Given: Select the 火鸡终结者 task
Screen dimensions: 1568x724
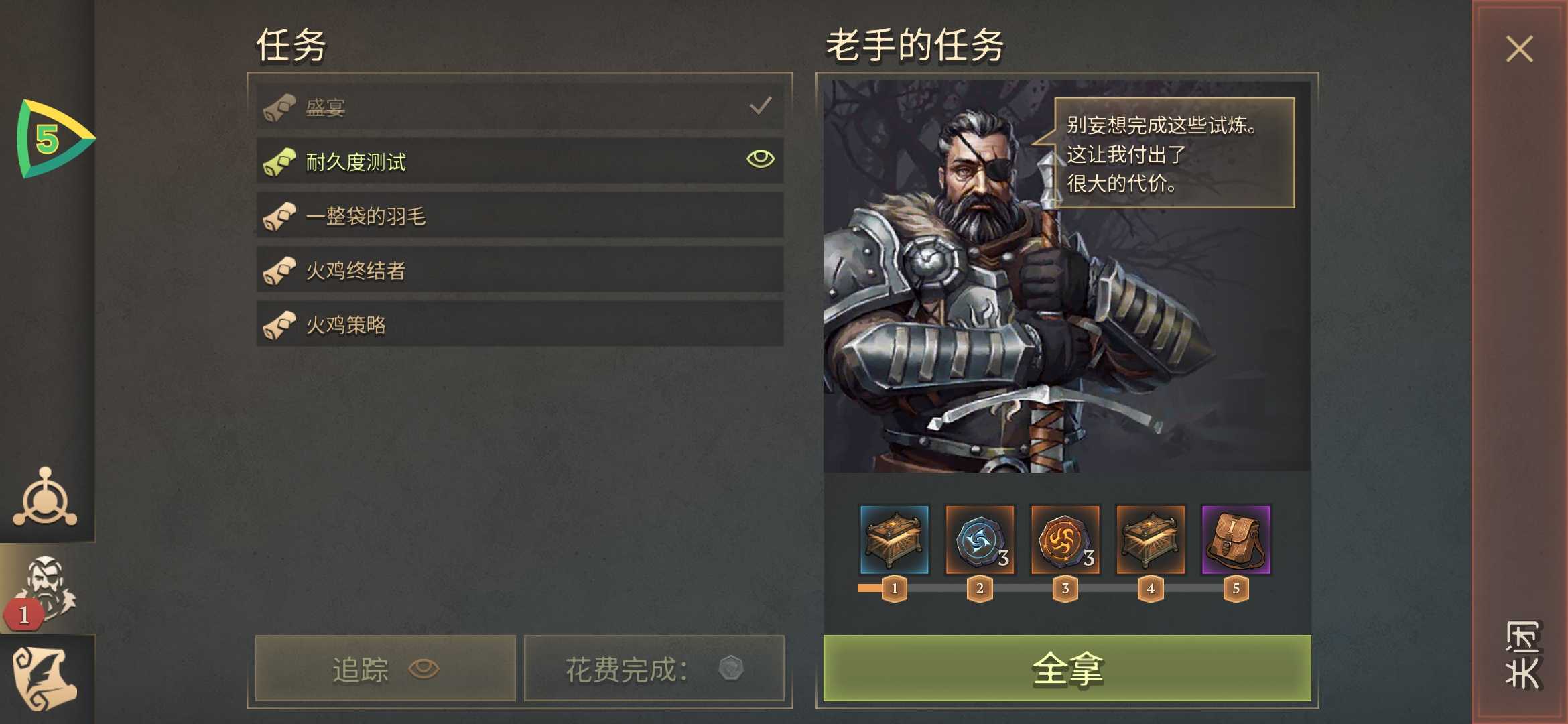Looking at the screenshot, I should tap(520, 269).
